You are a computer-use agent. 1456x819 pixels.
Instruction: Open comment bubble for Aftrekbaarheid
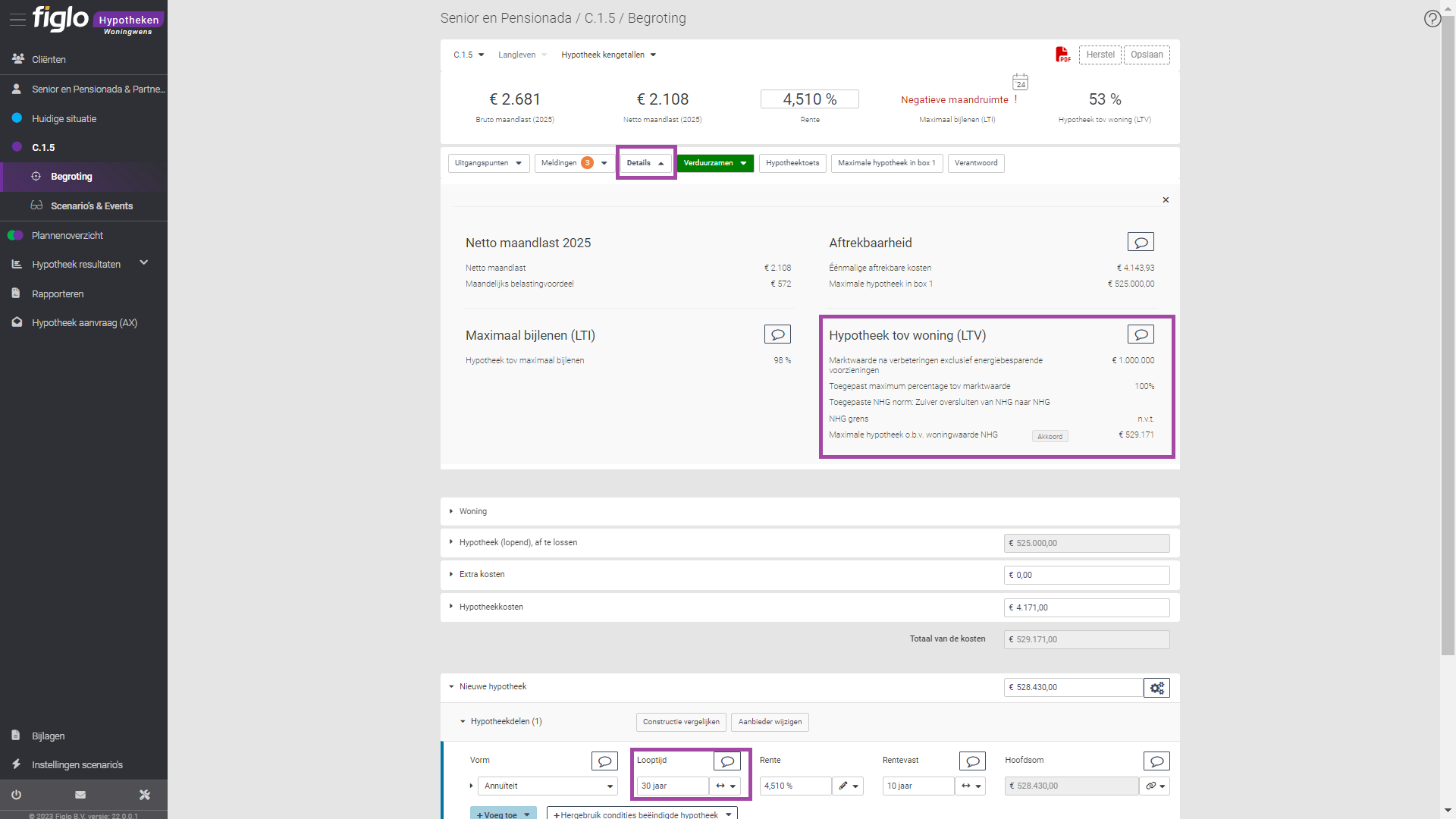pos(1141,242)
